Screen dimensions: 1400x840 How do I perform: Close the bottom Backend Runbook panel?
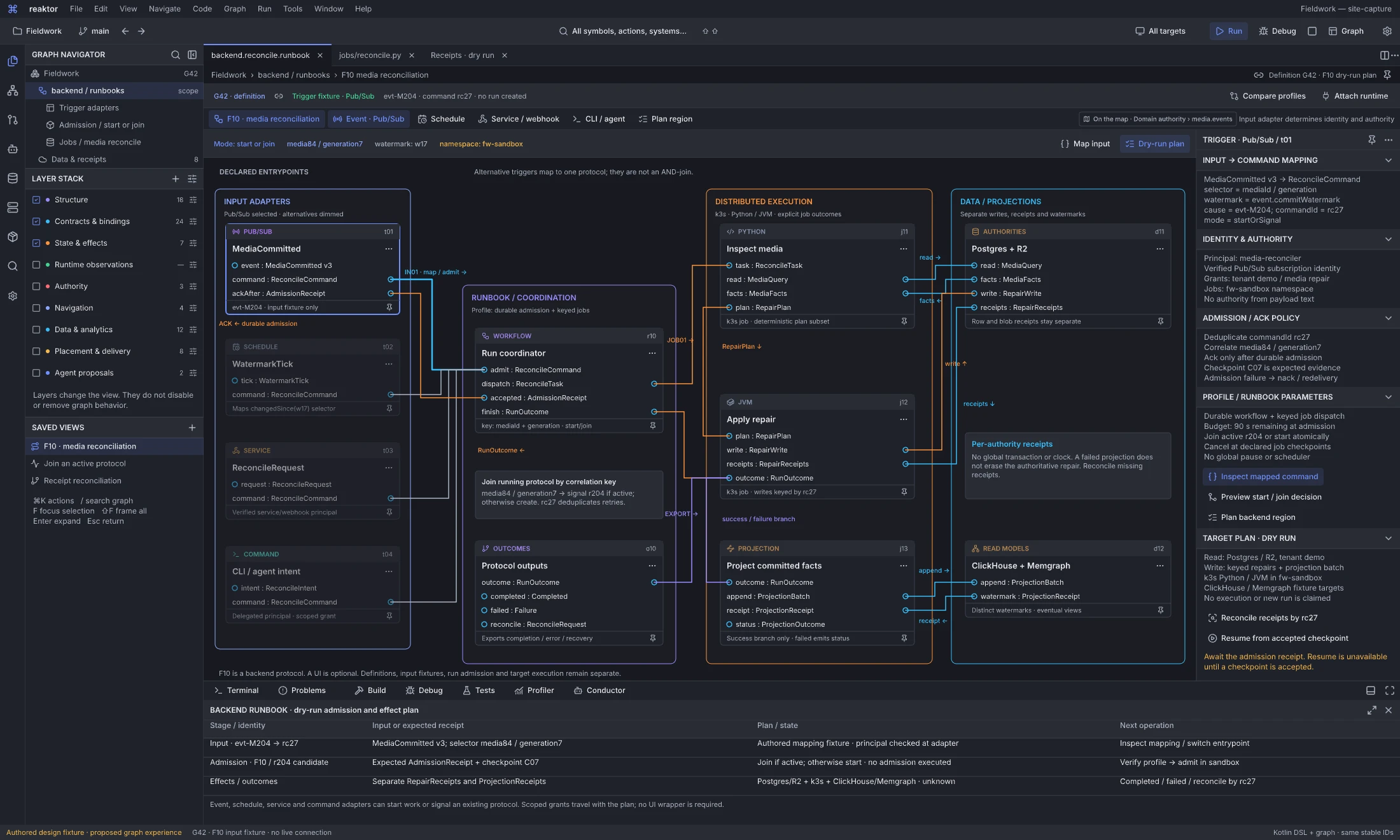[1389, 710]
